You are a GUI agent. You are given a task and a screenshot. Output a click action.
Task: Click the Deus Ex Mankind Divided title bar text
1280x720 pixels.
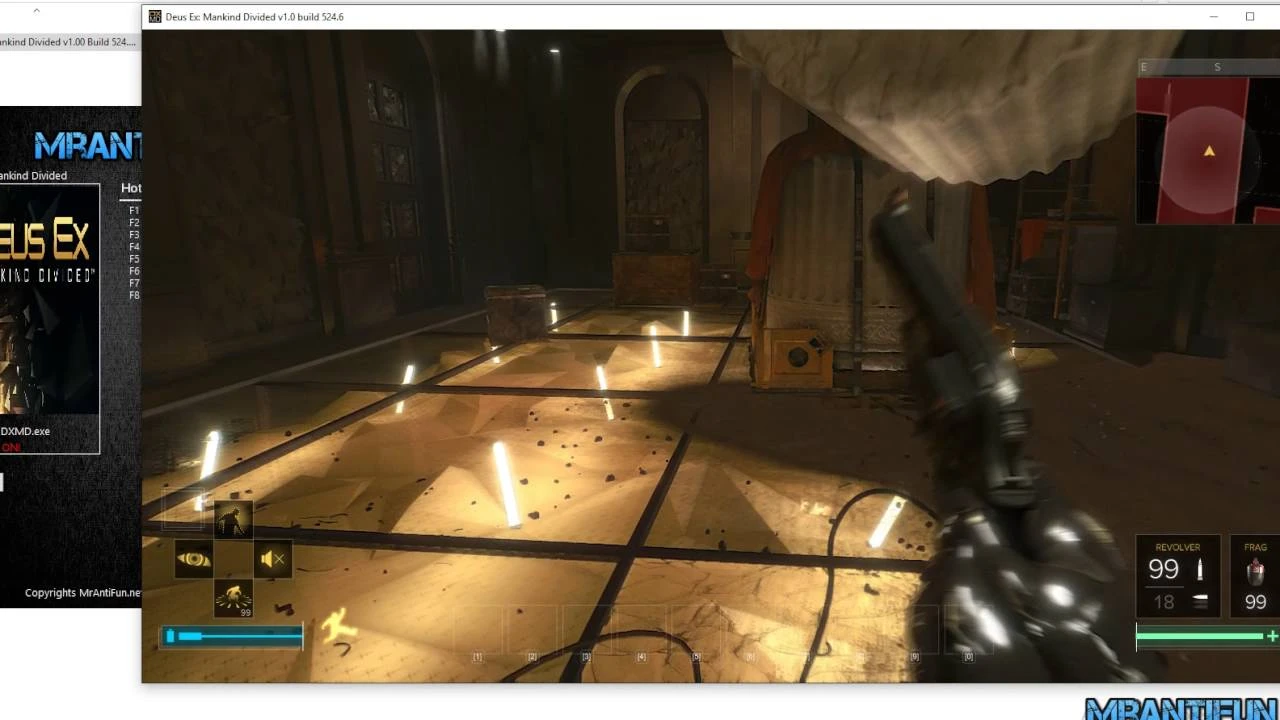[253, 17]
